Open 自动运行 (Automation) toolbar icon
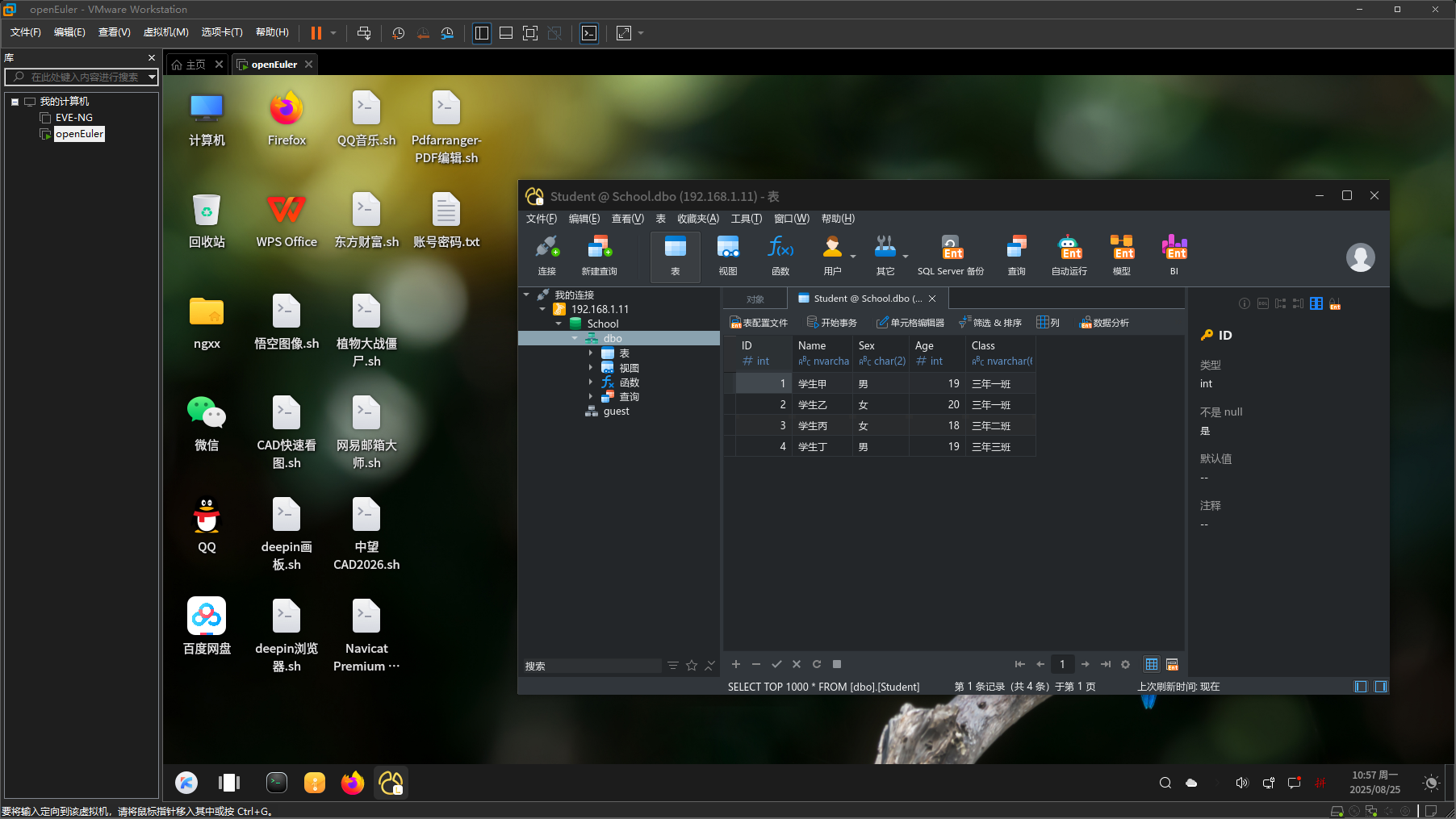The height and width of the screenshot is (819, 1456). coord(1069,255)
